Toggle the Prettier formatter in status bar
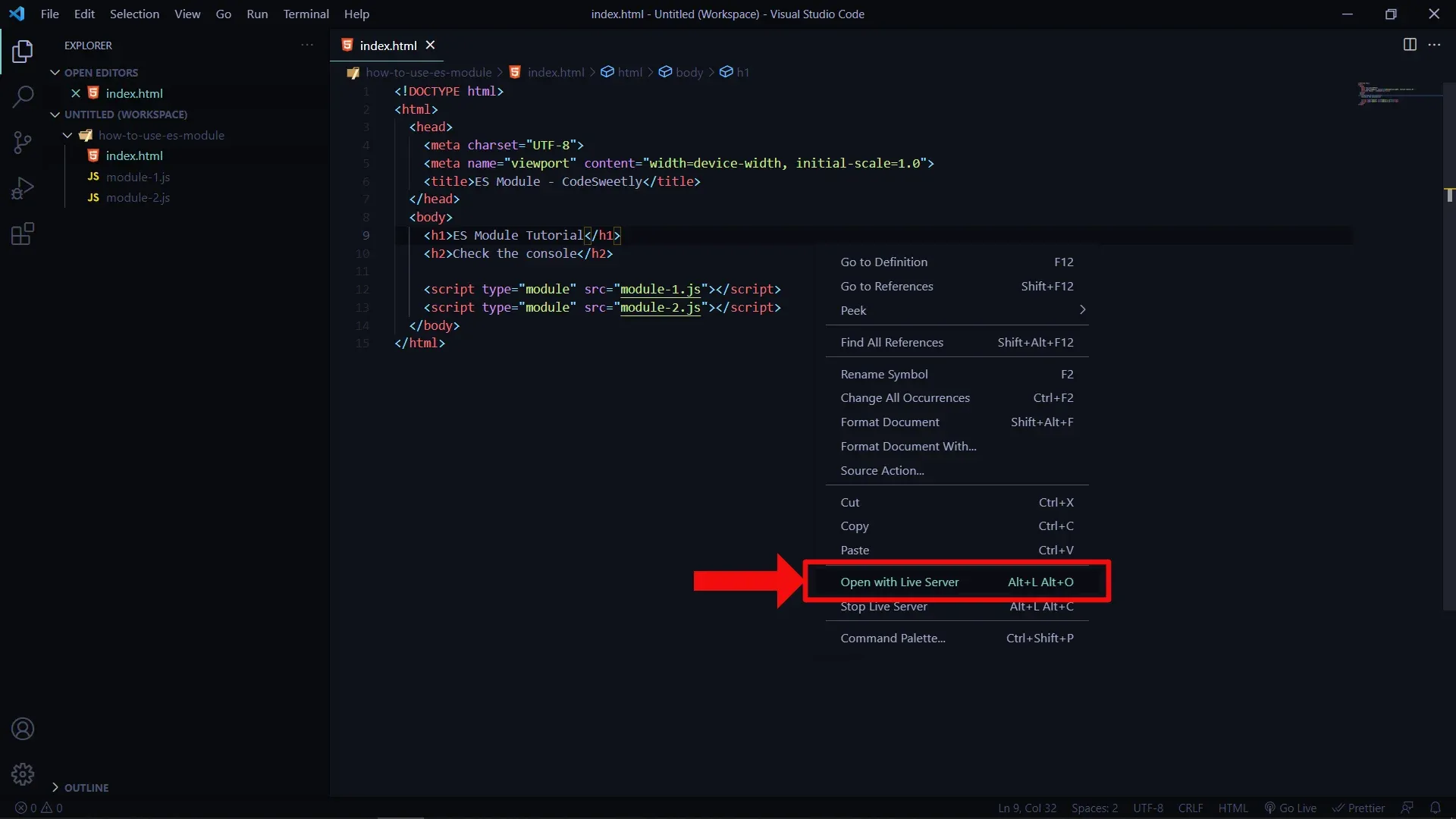 pyautogui.click(x=1358, y=808)
